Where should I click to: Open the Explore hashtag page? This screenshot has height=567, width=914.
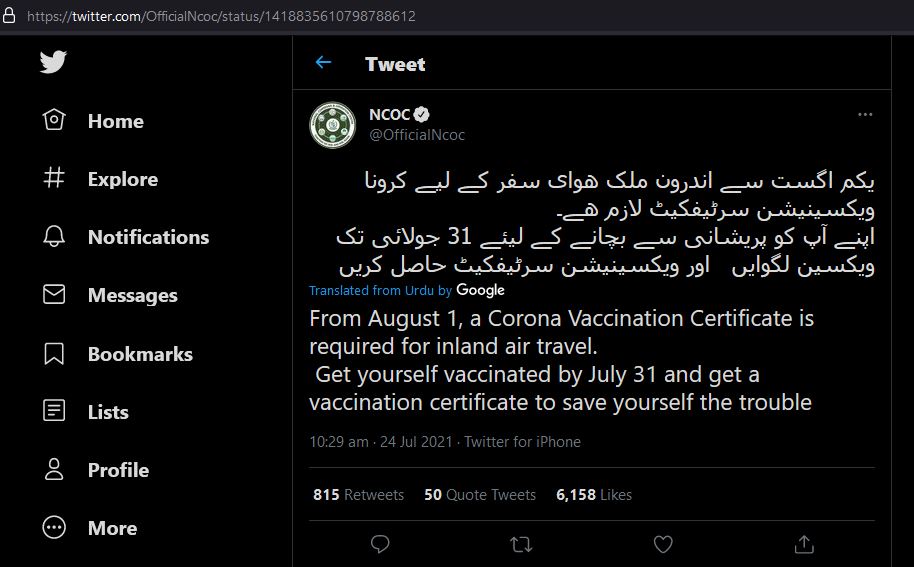[x=100, y=178]
